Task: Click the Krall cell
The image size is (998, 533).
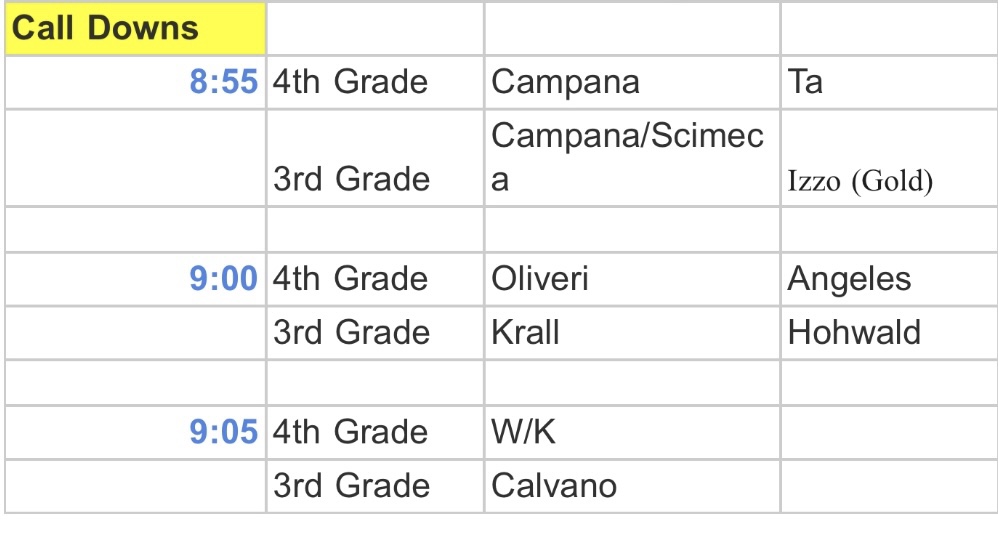Action: tap(526, 332)
